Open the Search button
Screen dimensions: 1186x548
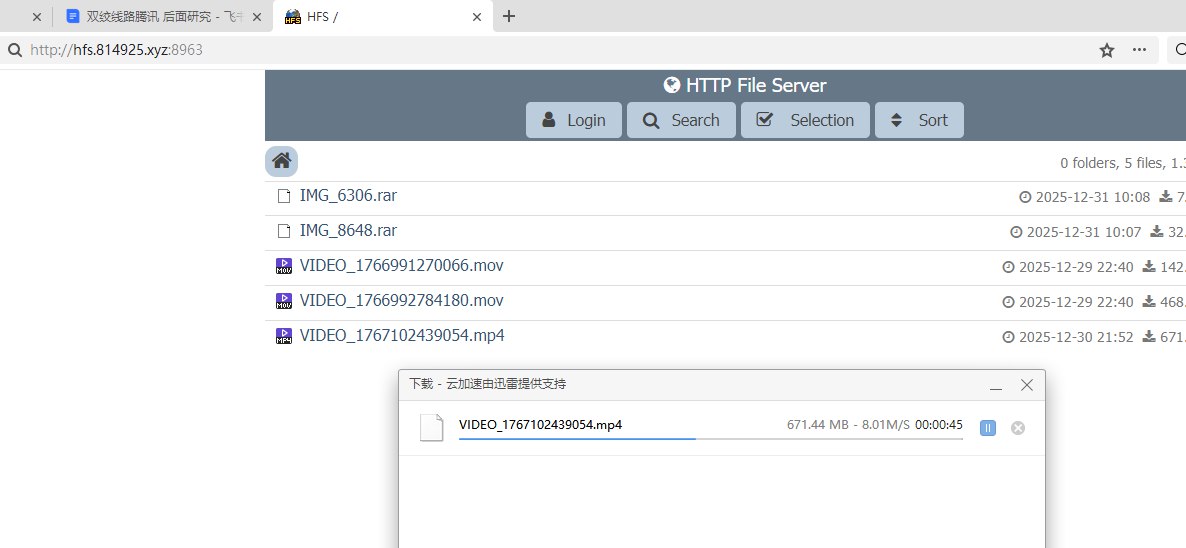681,120
